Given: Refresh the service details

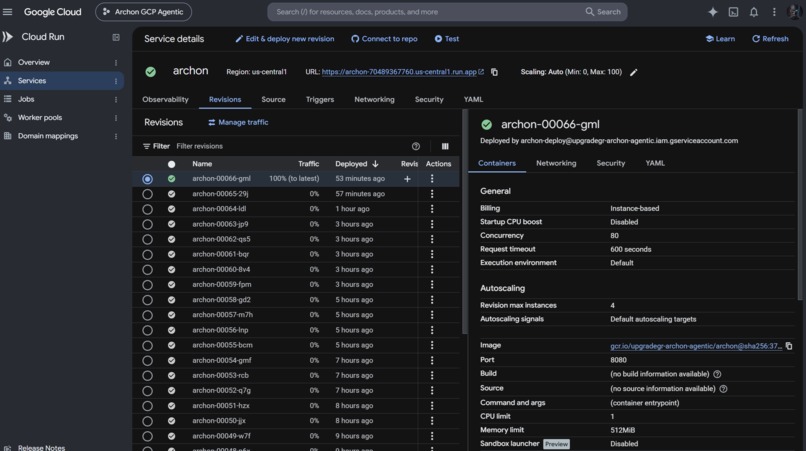Looking at the screenshot, I should tap(770, 39).
